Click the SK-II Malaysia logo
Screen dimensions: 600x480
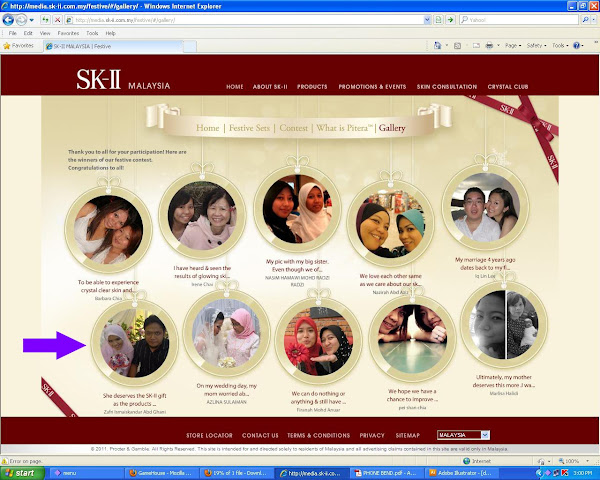click(x=123, y=80)
